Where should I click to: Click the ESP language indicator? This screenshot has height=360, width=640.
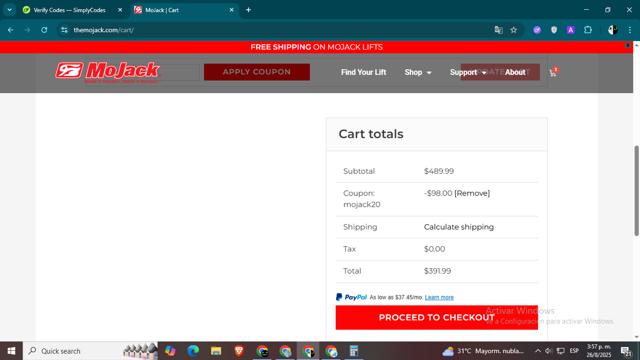(574, 351)
